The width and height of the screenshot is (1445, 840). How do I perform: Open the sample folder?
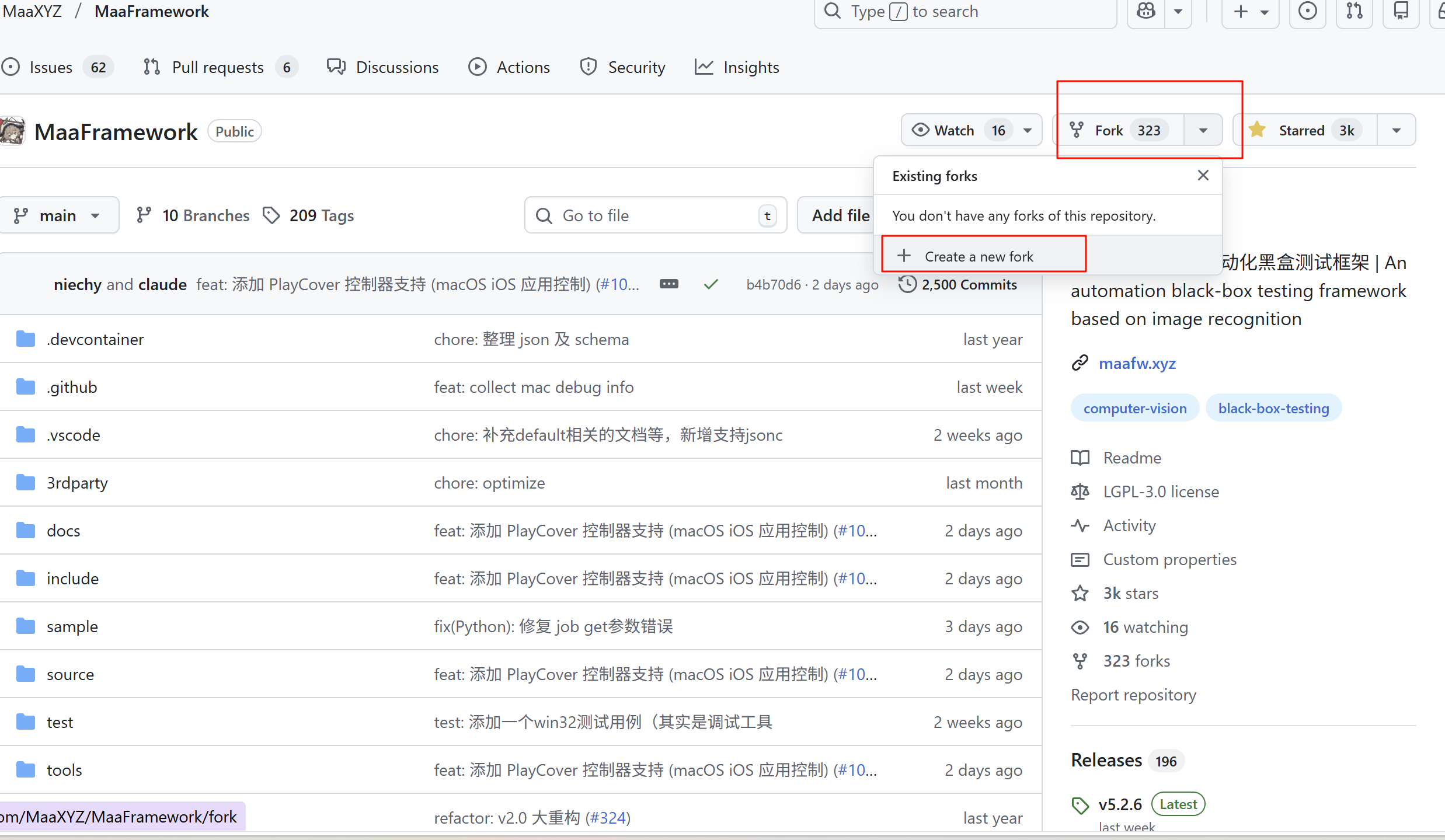tap(72, 626)
